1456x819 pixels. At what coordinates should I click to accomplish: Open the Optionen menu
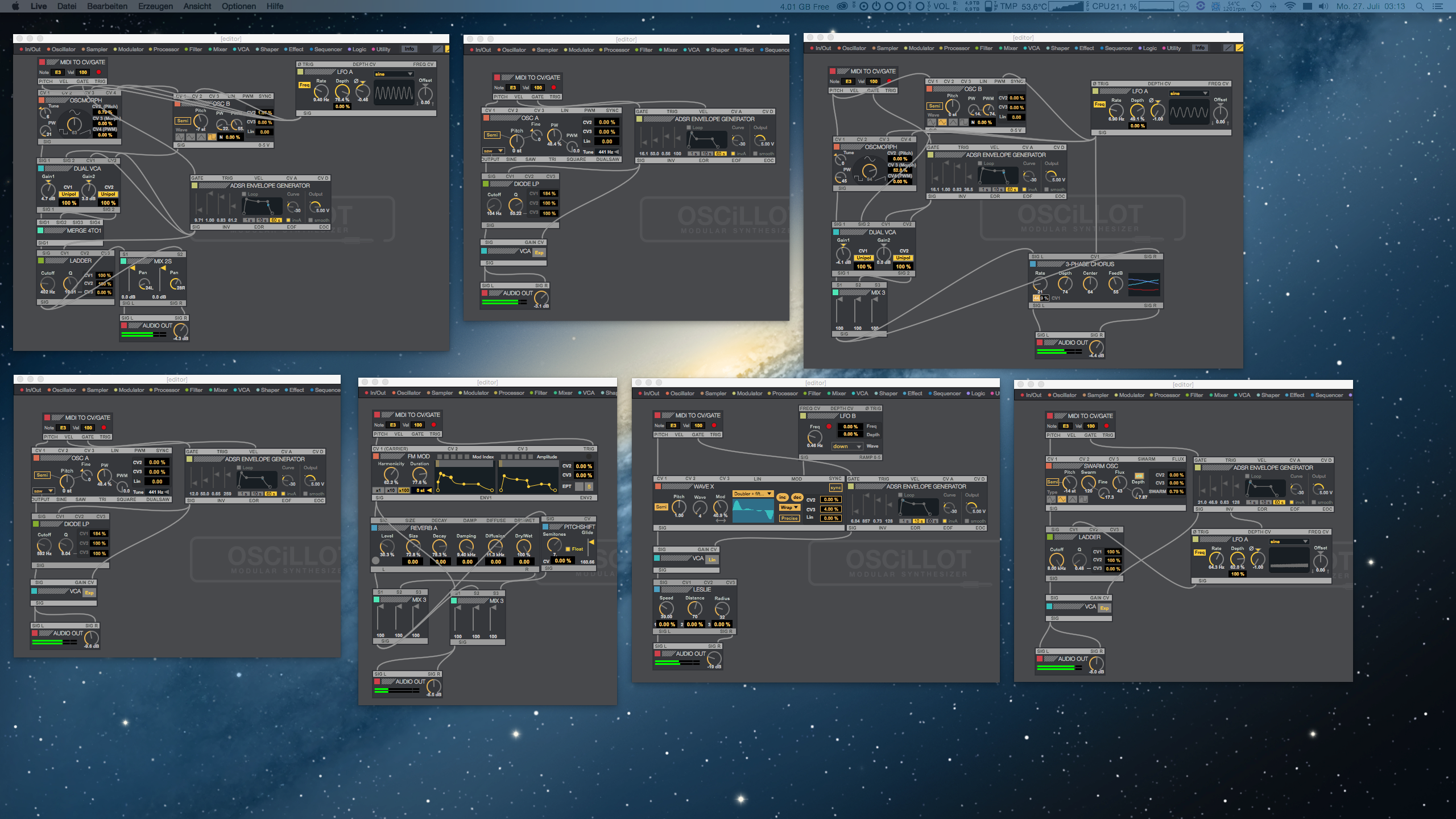[x=238, y=6]
